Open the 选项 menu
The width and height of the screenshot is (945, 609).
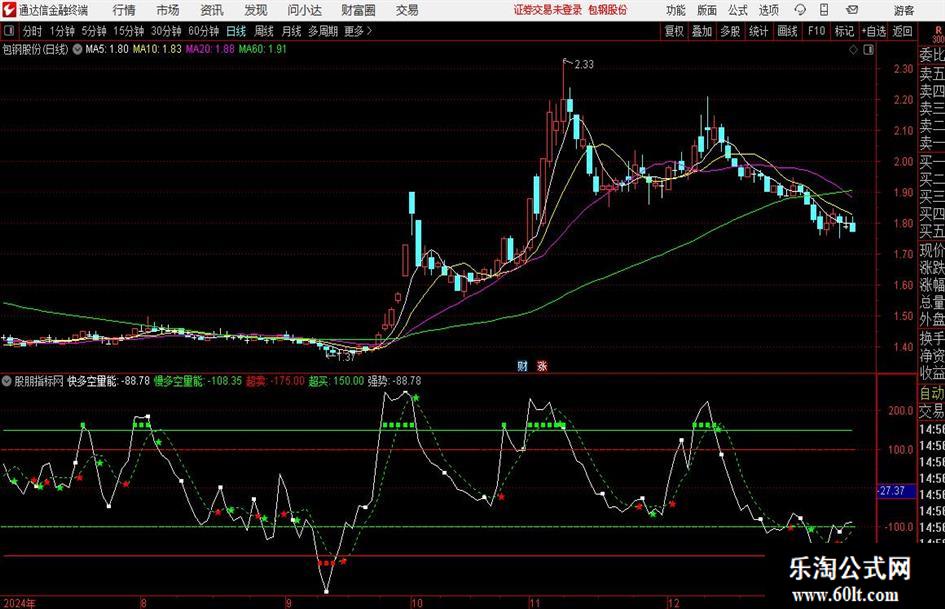(768, 10)
